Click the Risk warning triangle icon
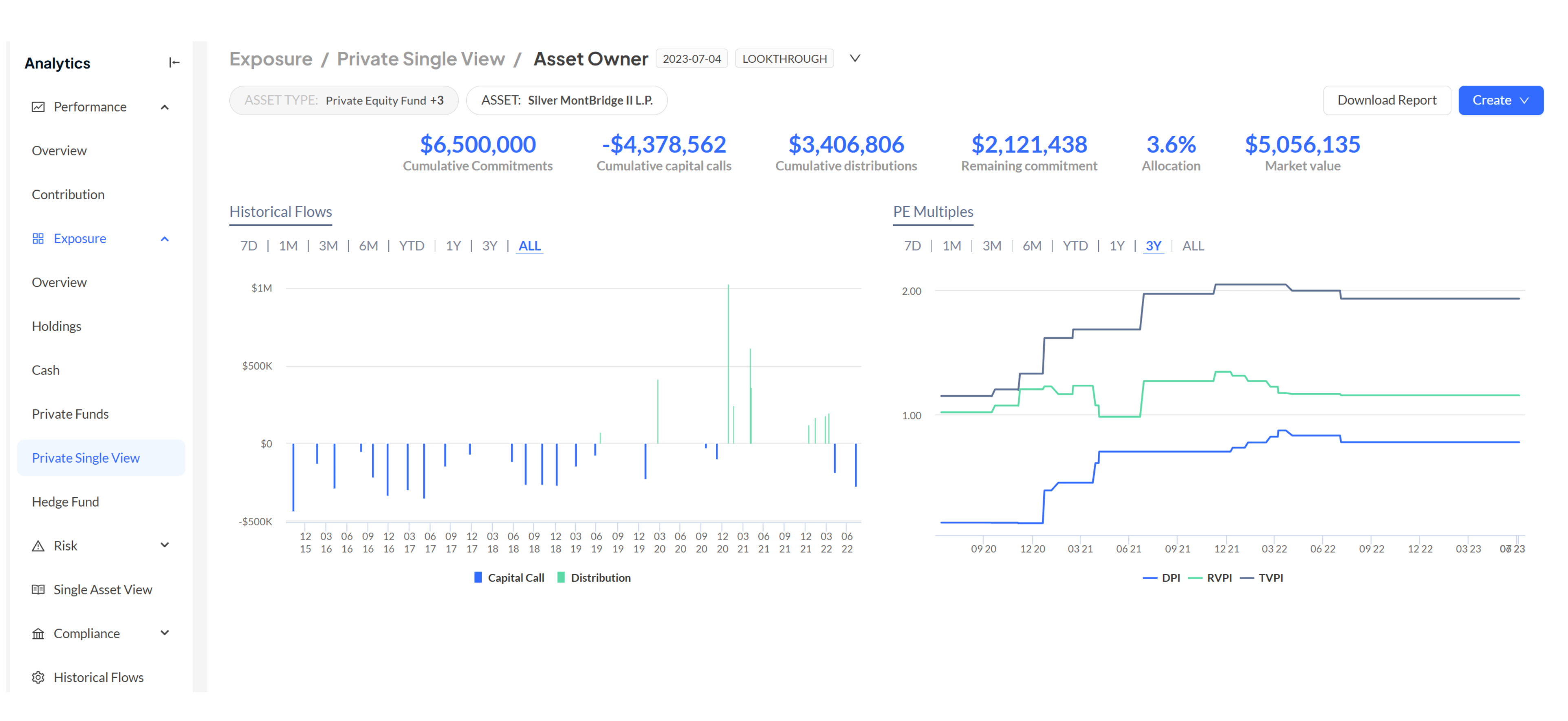The height and width of the screenshot is (721, 1568). point(38,546)
